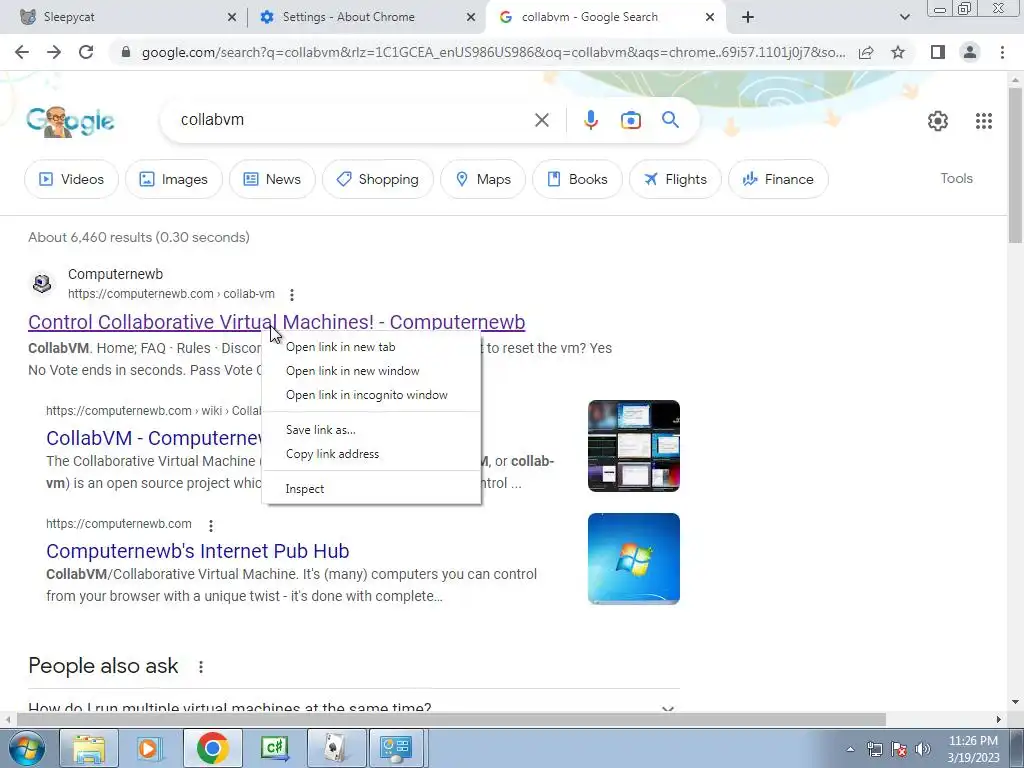Open more options next to People also ask
This screenshot has width=1024, height=768.
200,667
